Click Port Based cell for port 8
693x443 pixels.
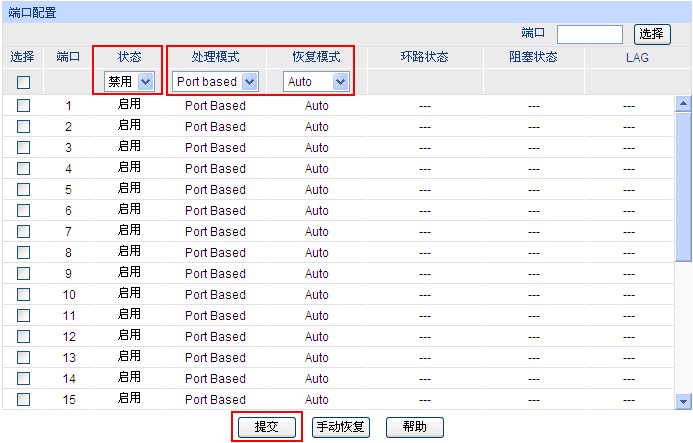215,253
